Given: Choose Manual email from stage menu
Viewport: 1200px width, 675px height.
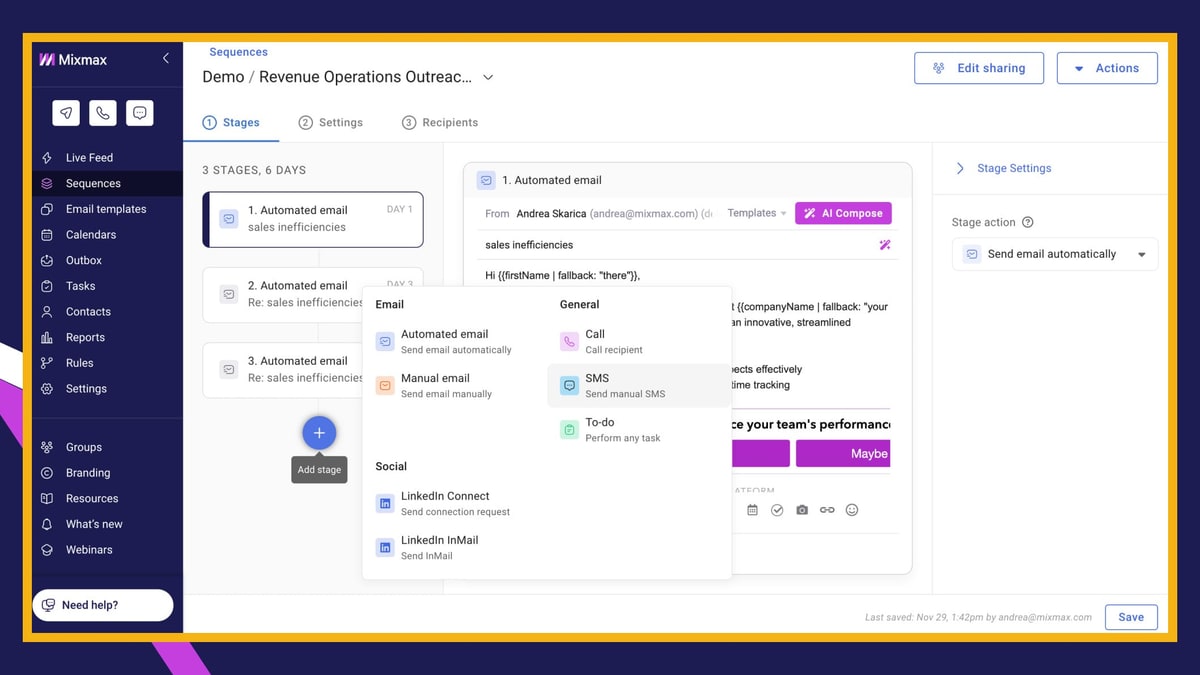Looking at the screenshot, I should [455, 385].
